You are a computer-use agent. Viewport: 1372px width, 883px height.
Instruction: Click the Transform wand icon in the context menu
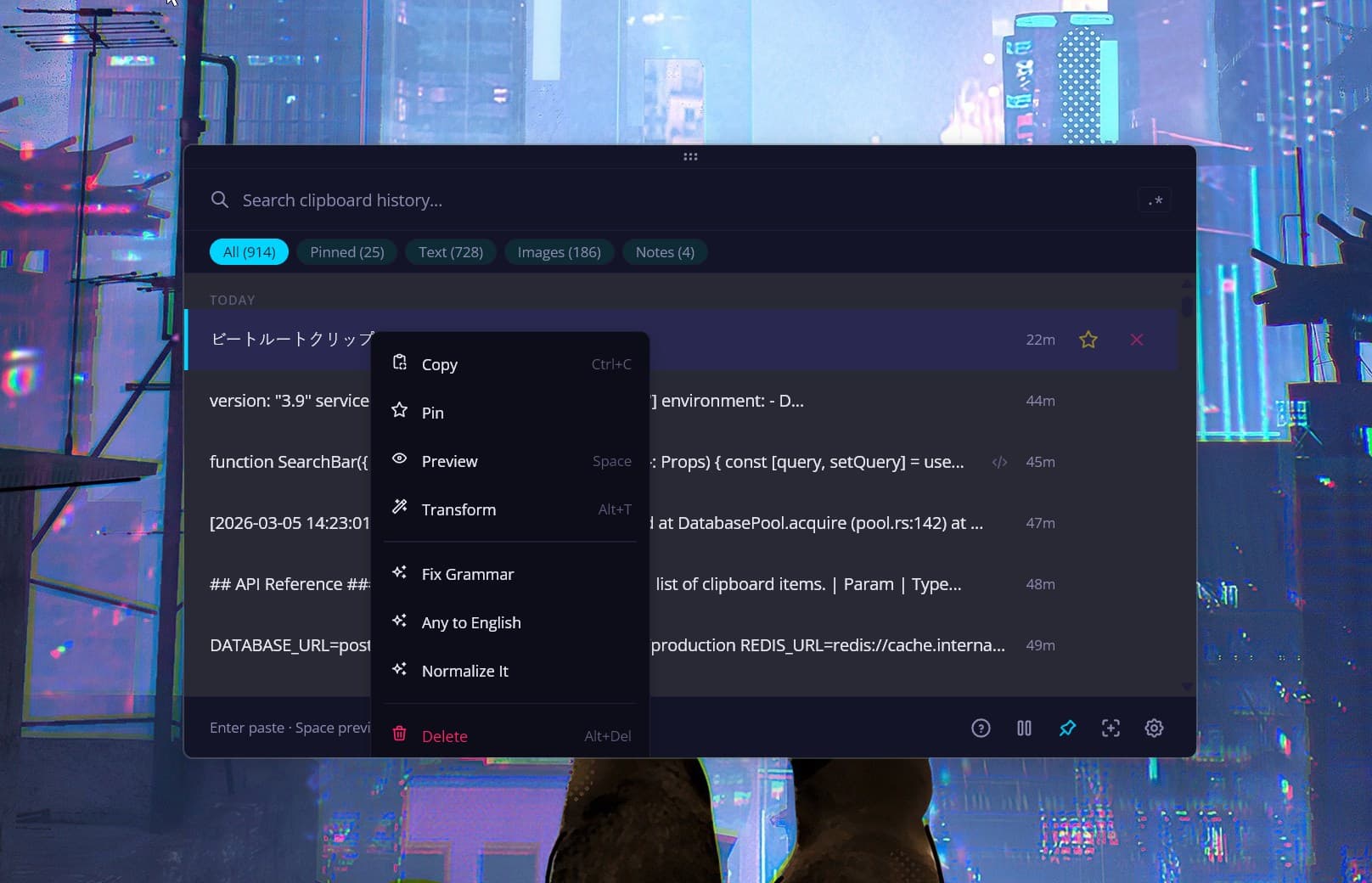(x=399, y=507)
